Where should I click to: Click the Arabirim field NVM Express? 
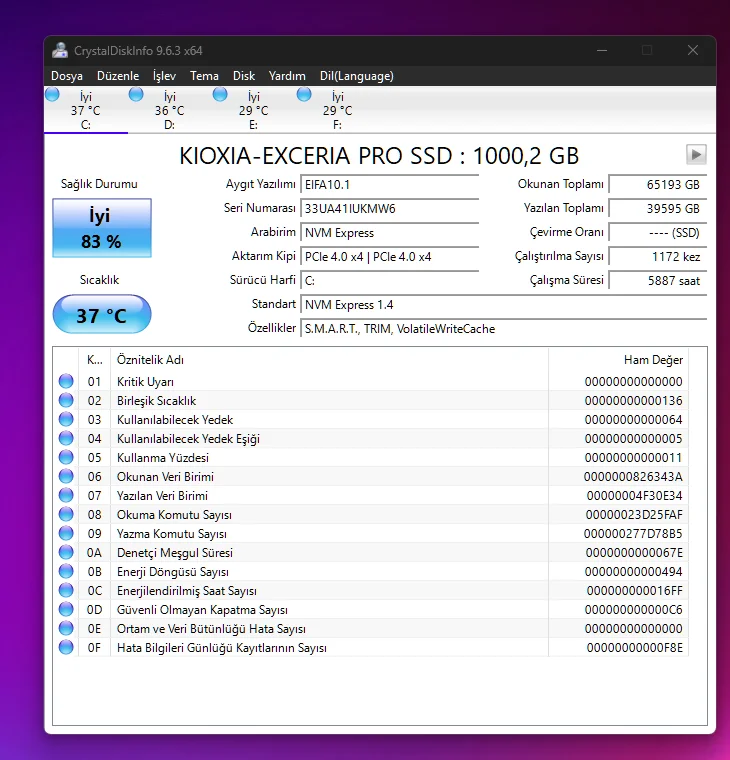point(389,233)
